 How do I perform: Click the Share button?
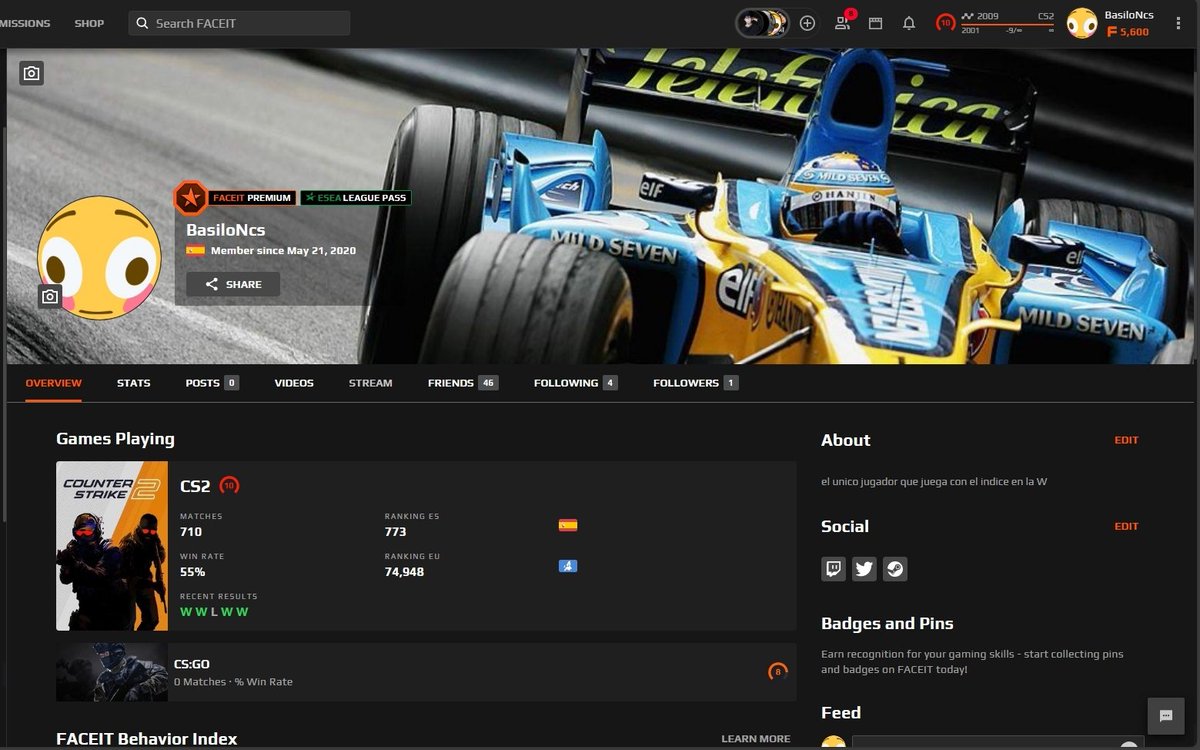[233, 284]
